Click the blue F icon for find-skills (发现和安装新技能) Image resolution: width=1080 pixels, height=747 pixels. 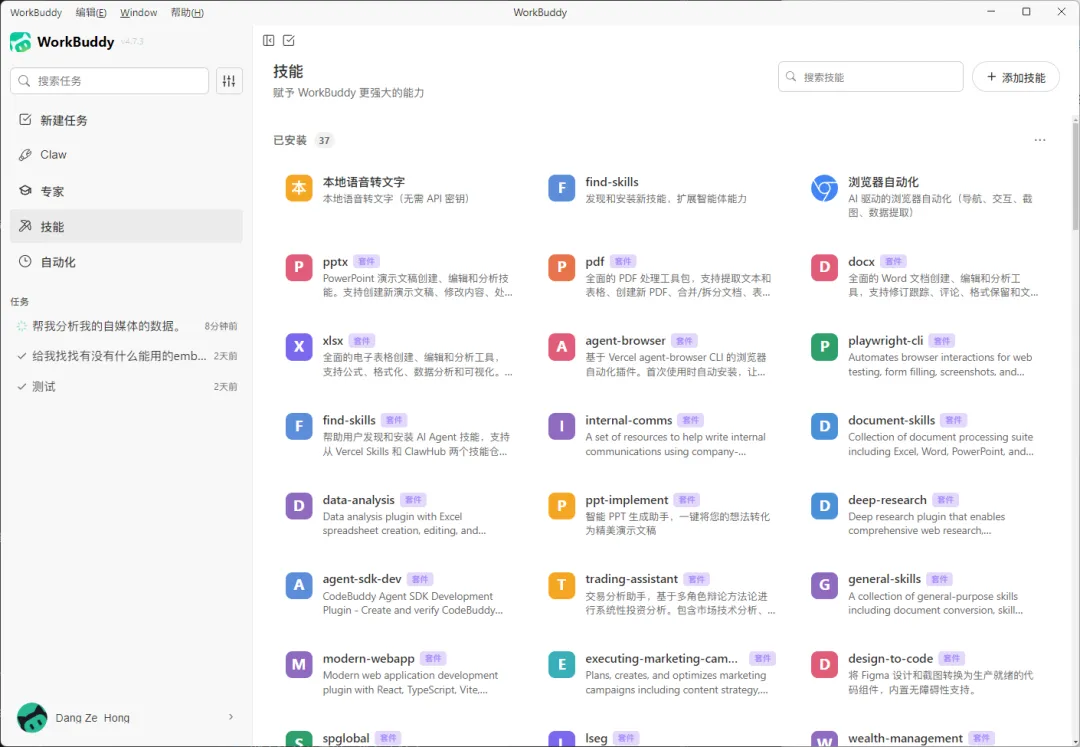point(561,187)
